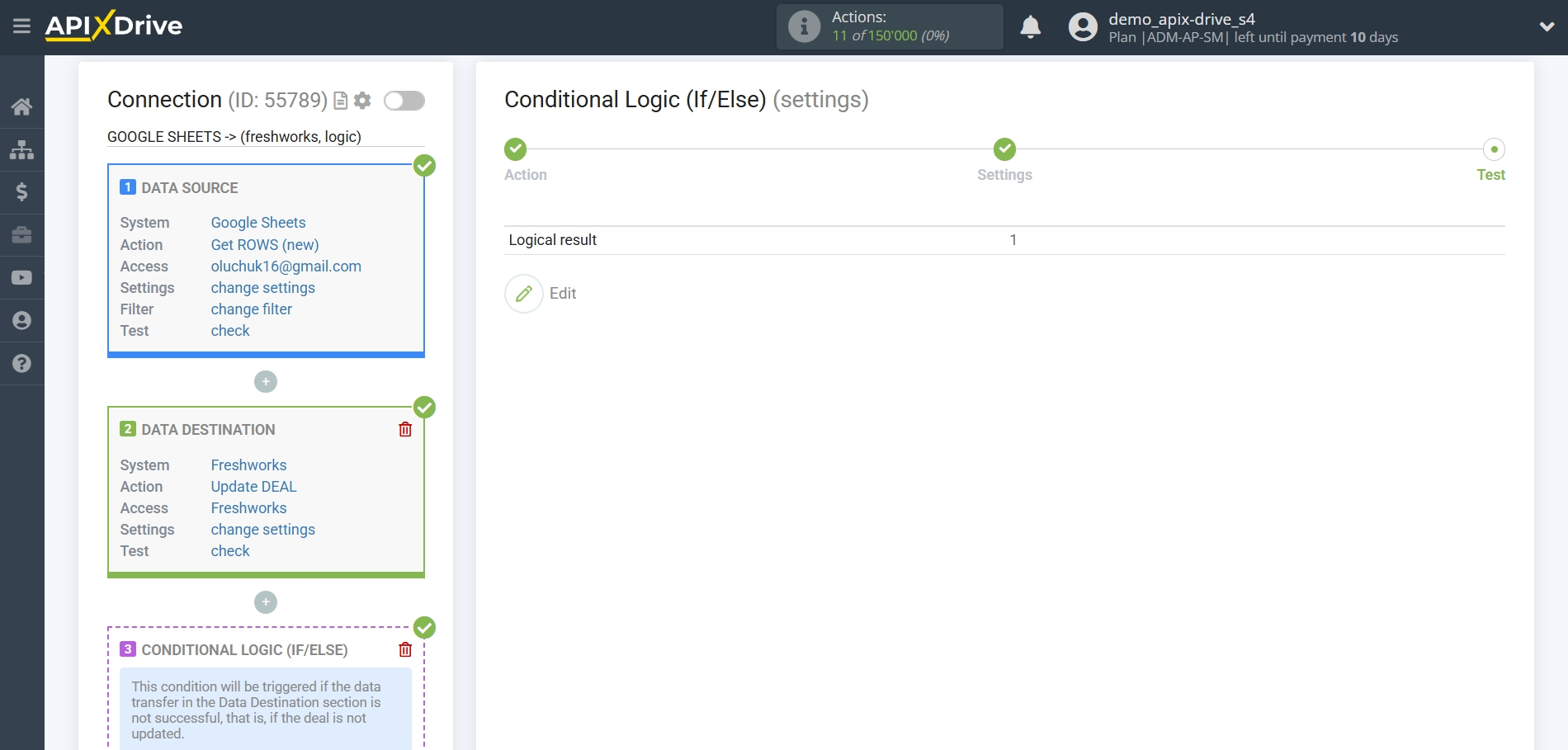Open the user profile sidebar icon
The width and height of the screenshot is (1568, 750).
tap(22, 321)
